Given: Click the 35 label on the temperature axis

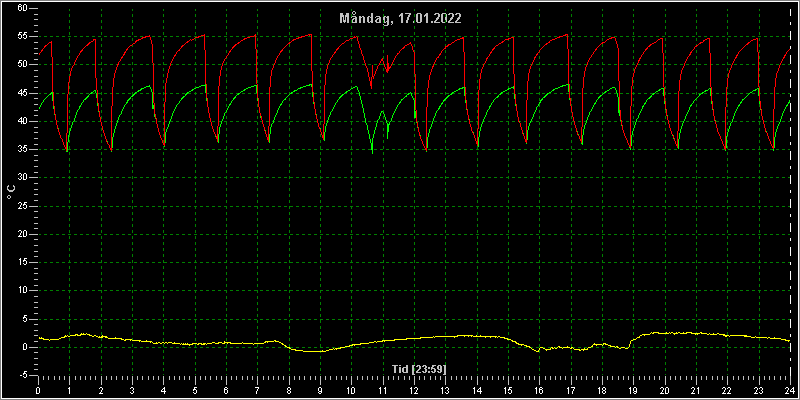Looking at the screenshot, I should click(23, 149).
